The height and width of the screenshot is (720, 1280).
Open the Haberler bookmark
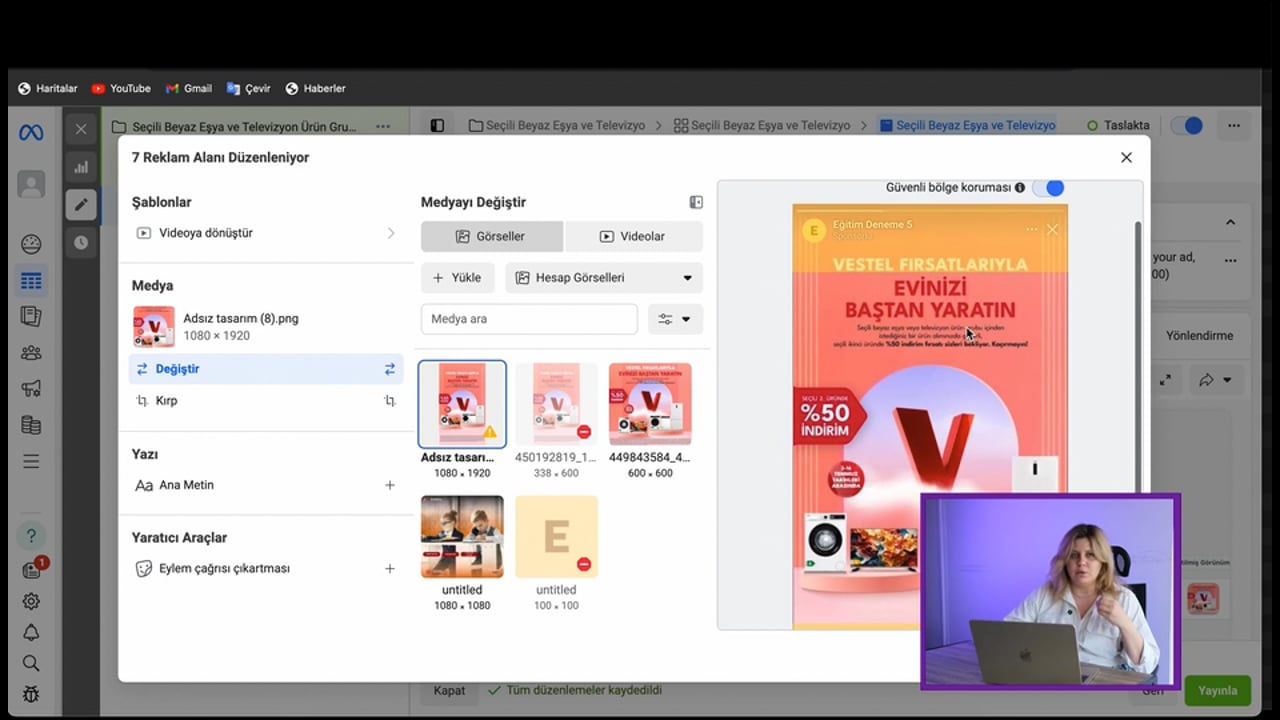tap(315, 88)
